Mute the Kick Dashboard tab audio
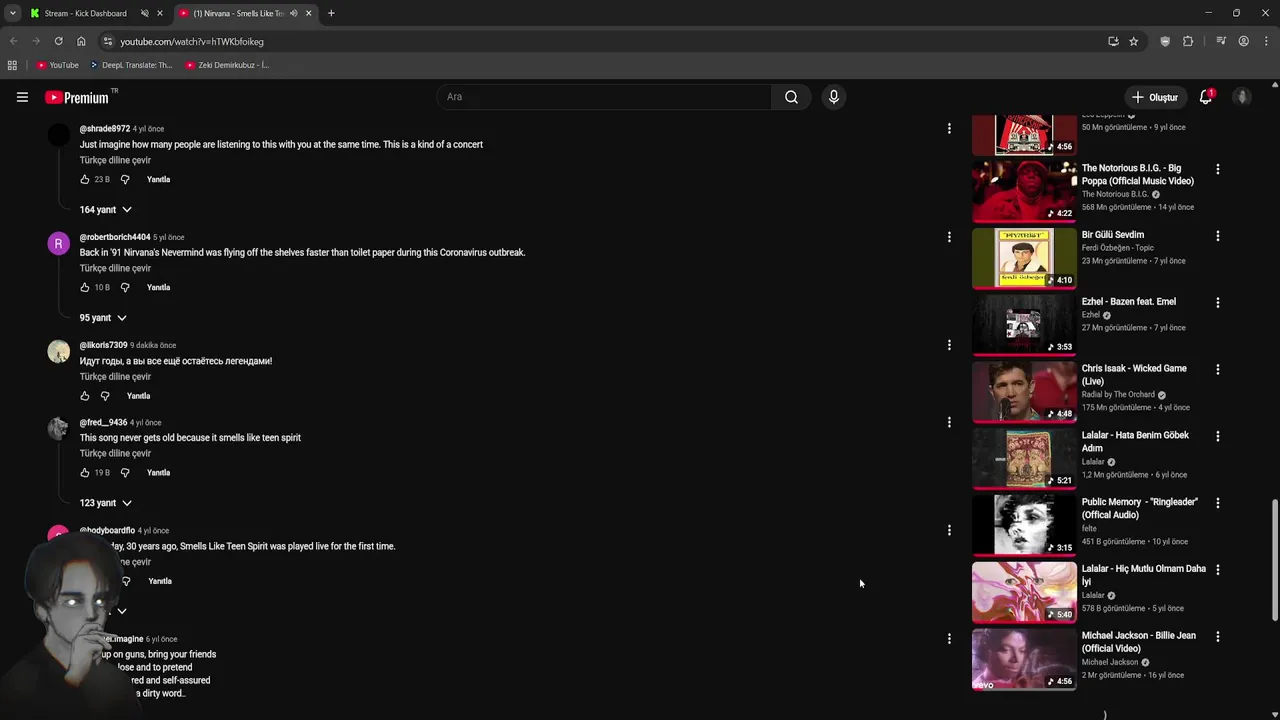The image size is (1280, 720). click(x=144, y=13)
